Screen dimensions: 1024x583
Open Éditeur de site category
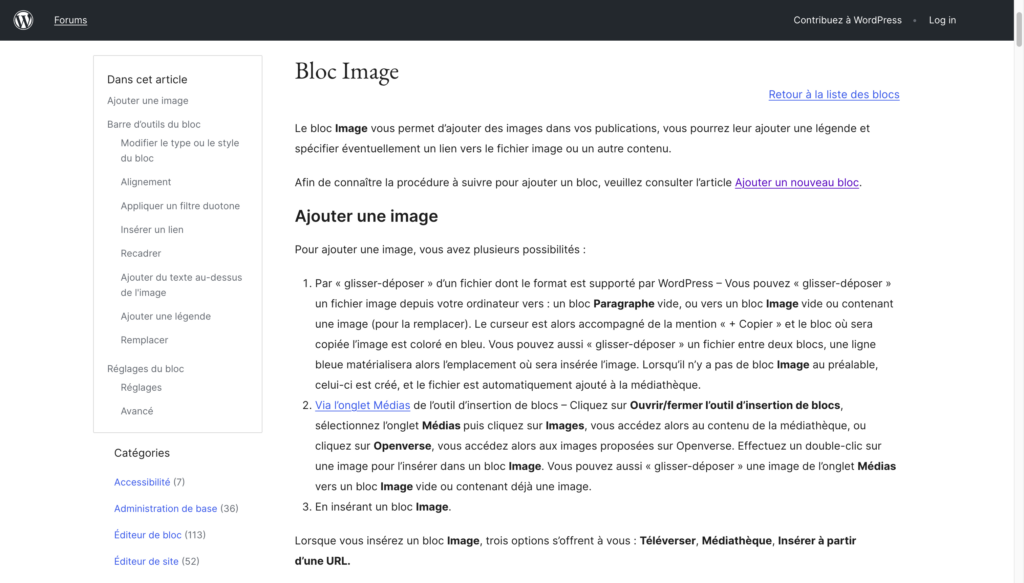pyautogui.click(x=146, y=561)
